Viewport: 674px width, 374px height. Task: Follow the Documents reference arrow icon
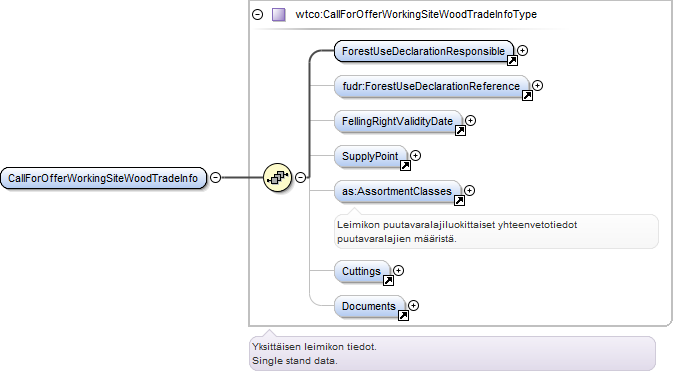403,316
